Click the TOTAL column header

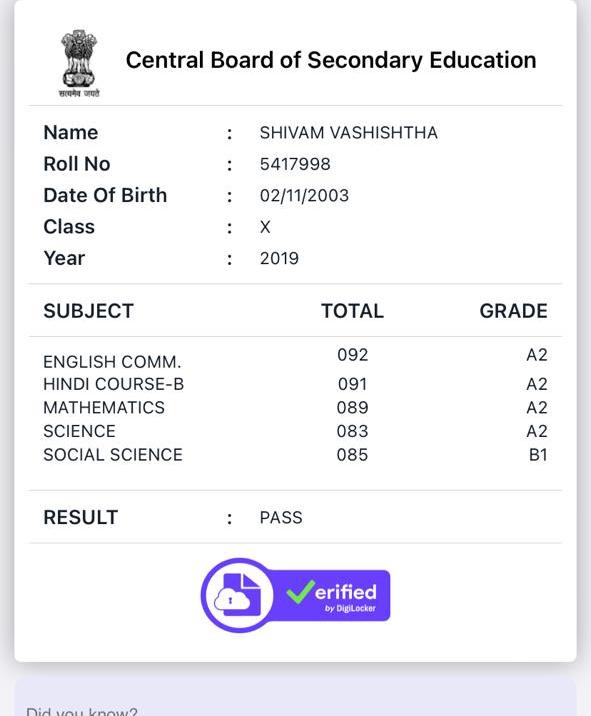click(x=353, y=311)
